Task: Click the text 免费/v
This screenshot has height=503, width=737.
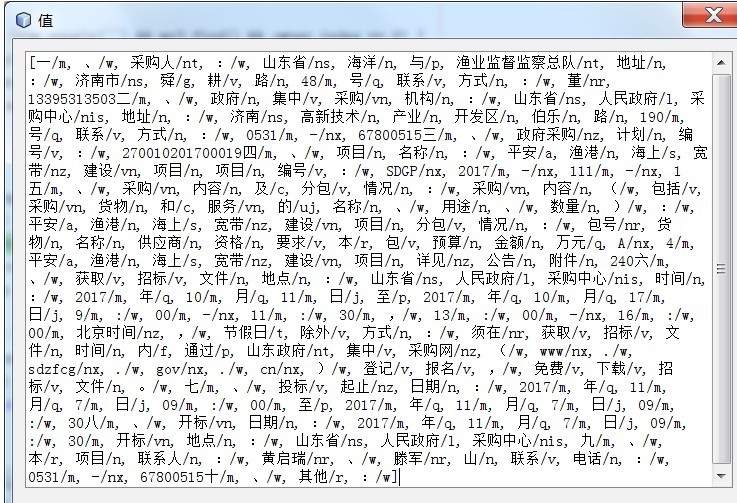Action: 557,369
